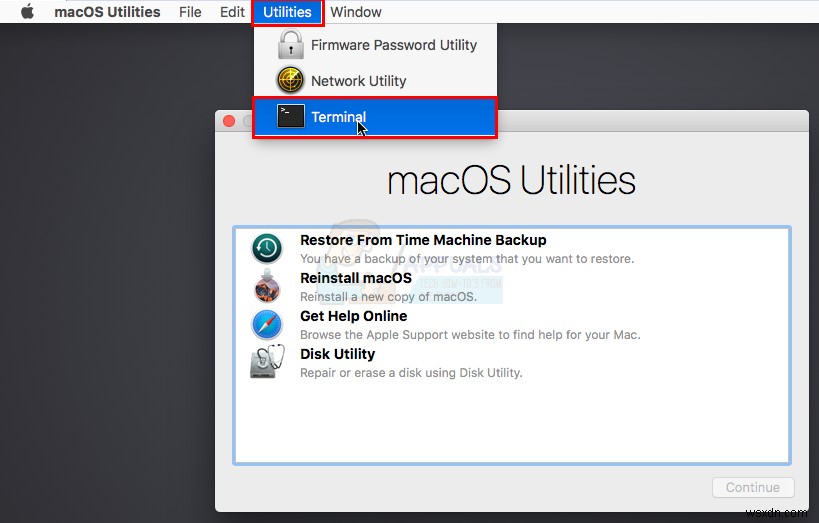
Task: Launch Terminal from the Utilities menu
Action: click(x=375, y=118)
